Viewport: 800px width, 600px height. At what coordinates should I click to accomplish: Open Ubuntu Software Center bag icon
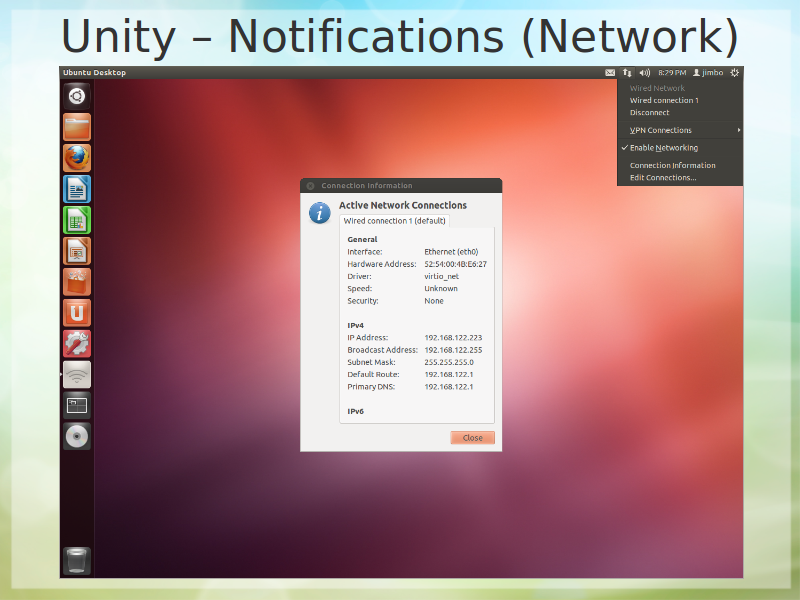pyautogui.click(x=77, y=282)
